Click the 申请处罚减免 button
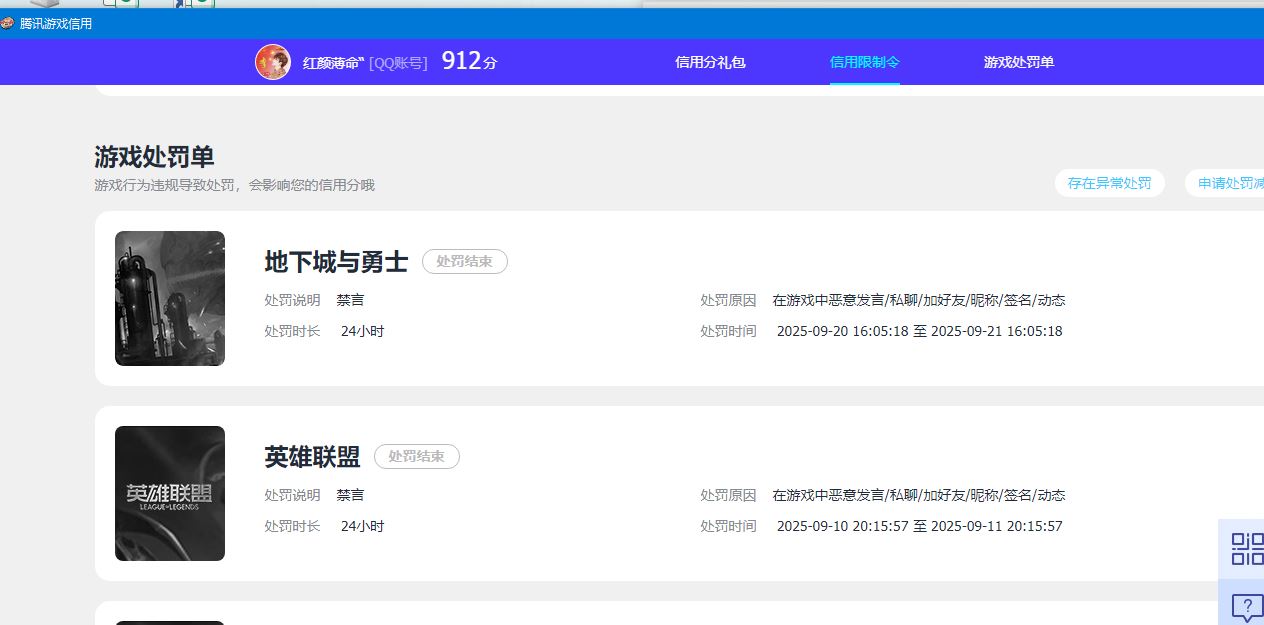1264x625 pixels. coord(1226,183)
